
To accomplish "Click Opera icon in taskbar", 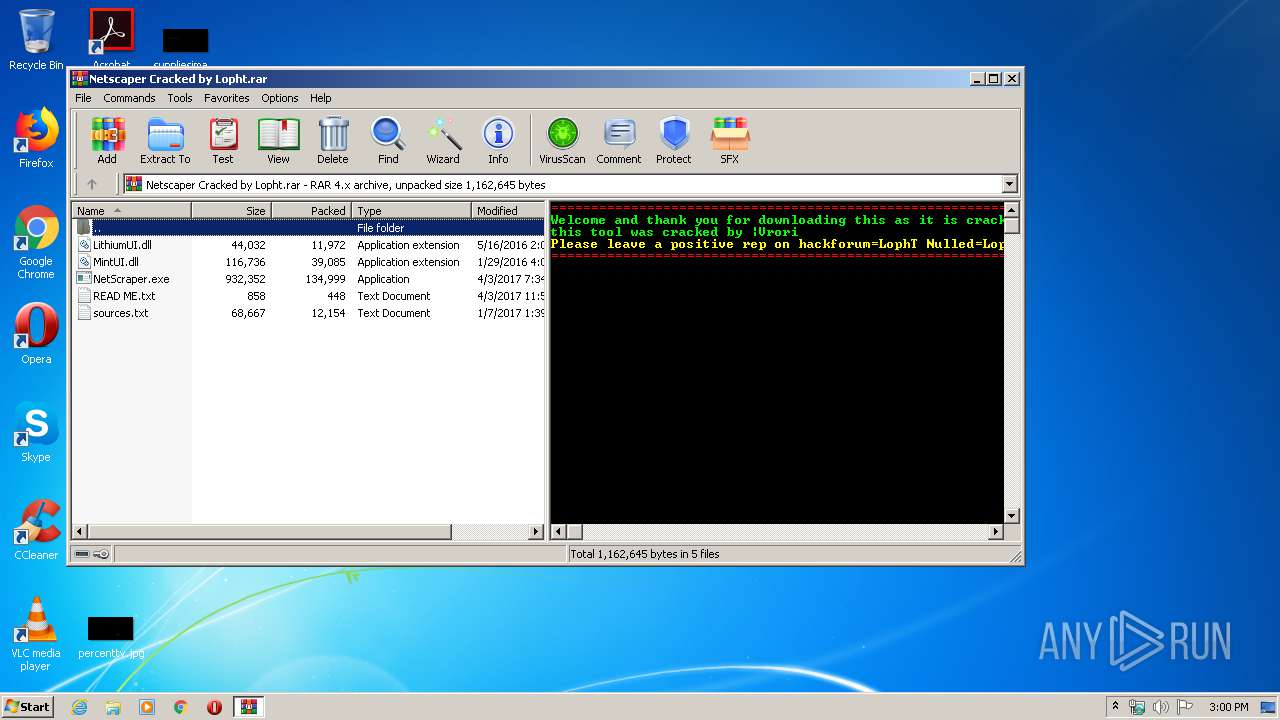I will [214, 707].
